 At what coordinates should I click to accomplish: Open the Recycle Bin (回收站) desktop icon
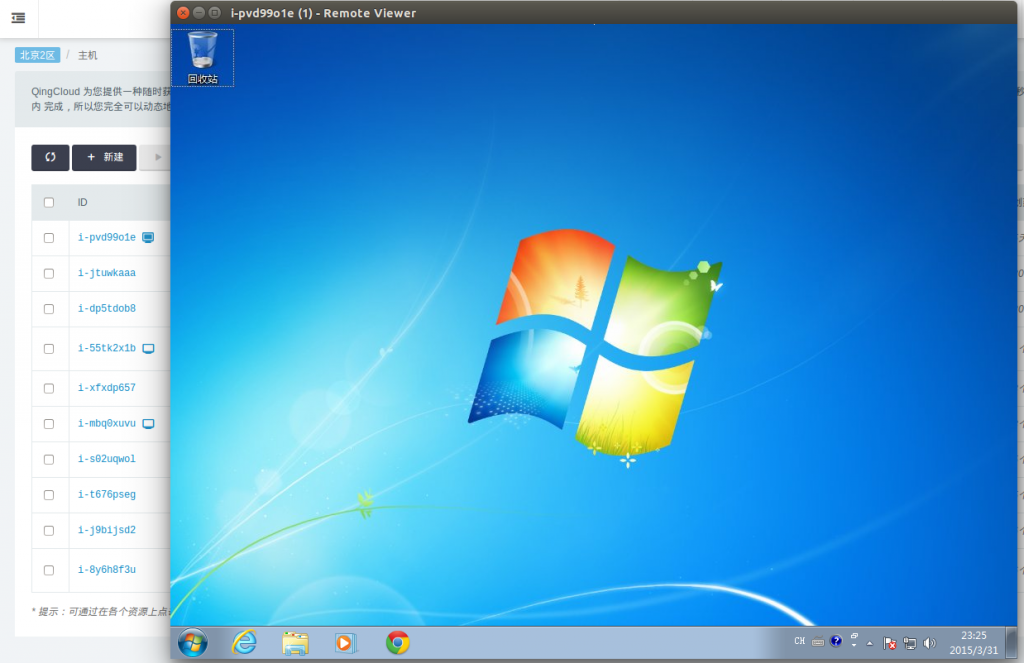click(202, 56)
